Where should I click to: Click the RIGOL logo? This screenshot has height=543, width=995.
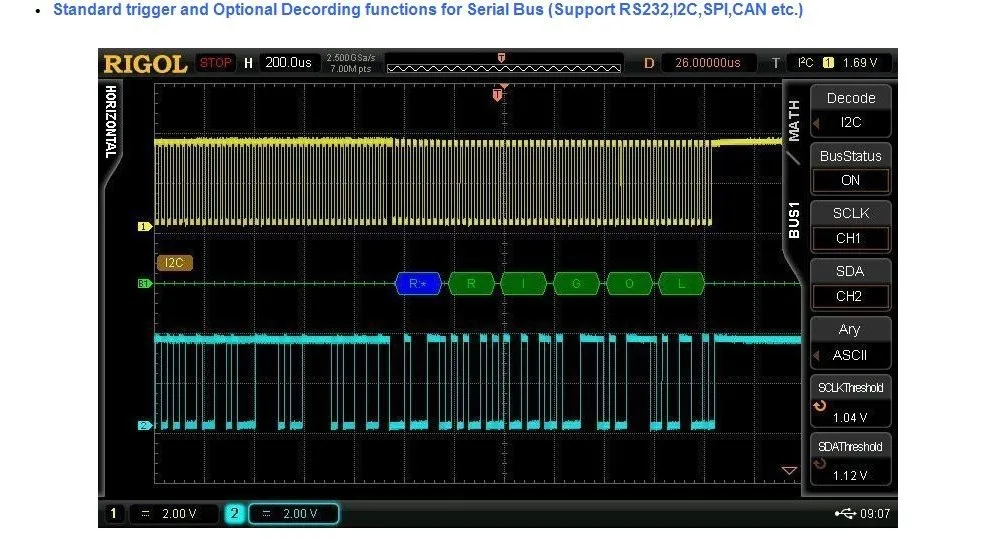tap(145, 64)
